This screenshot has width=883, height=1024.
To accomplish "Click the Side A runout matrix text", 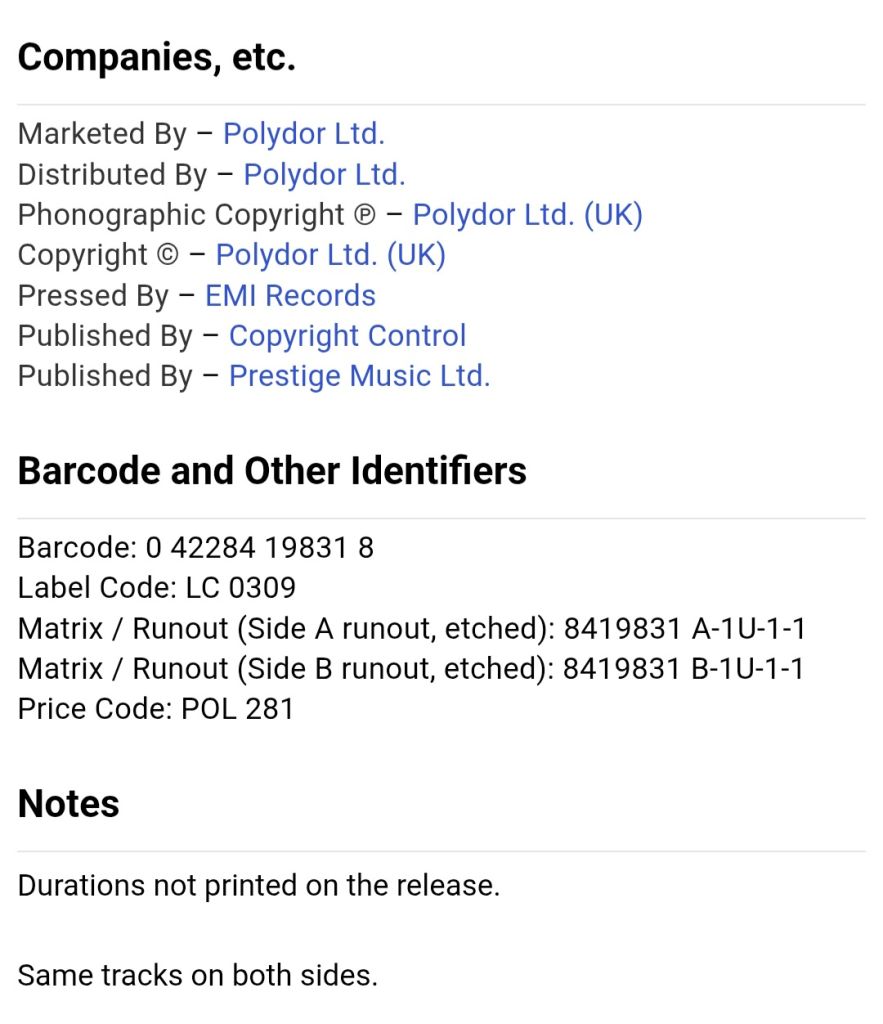I will point(411,628).
